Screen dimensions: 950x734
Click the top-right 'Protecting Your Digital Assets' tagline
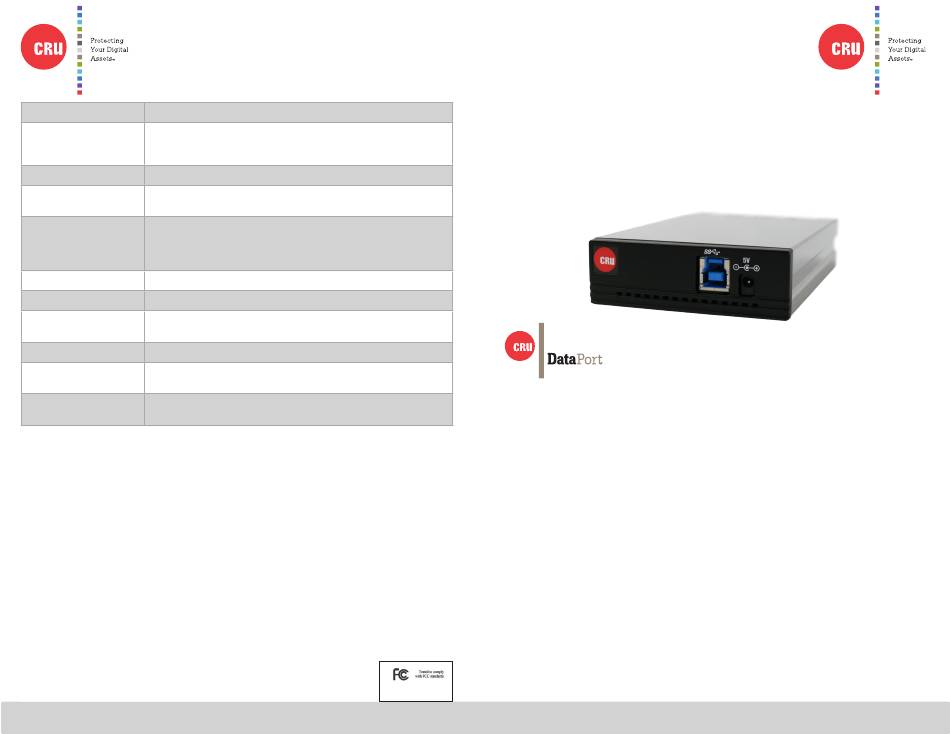click(x=906, y=50)
